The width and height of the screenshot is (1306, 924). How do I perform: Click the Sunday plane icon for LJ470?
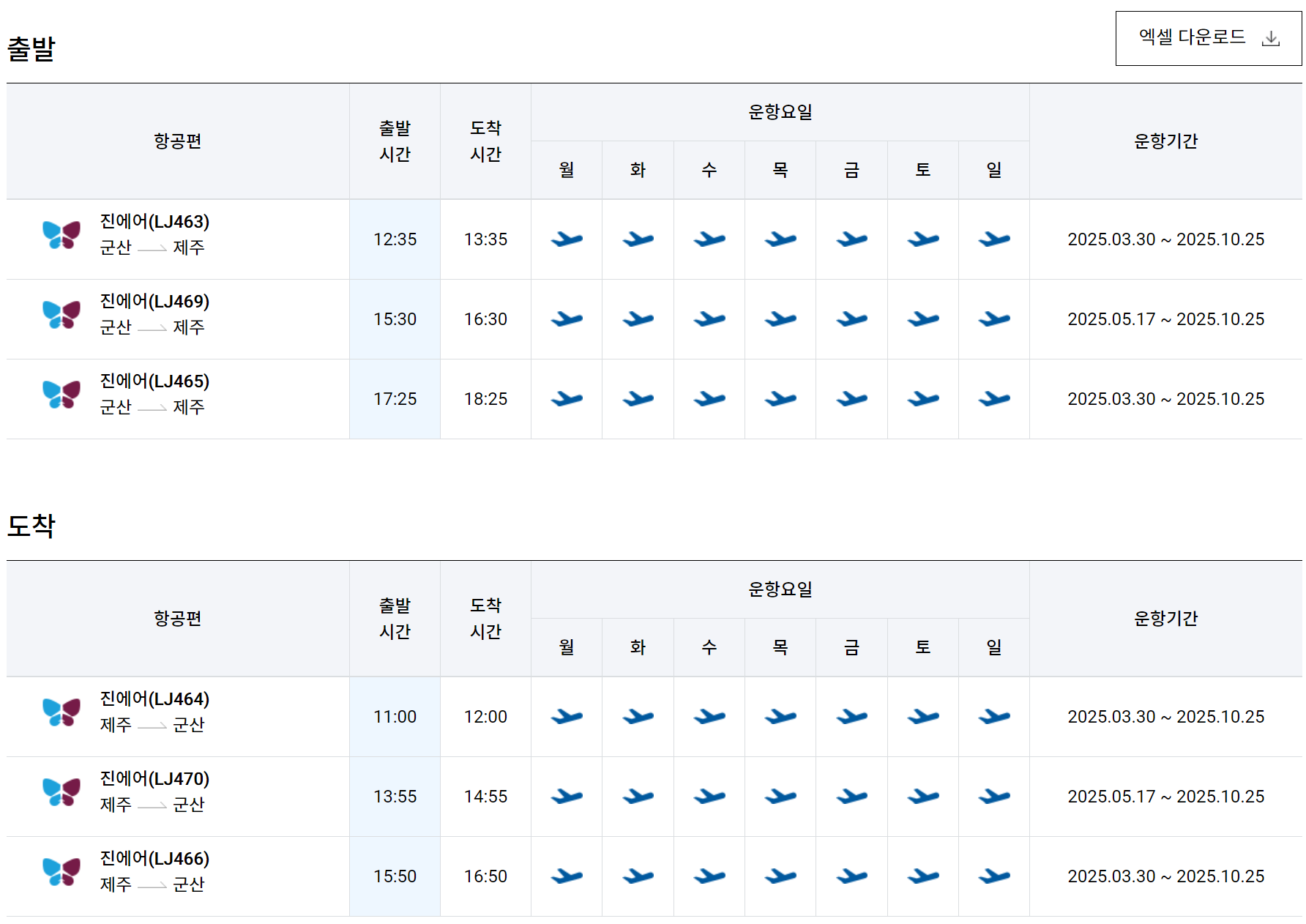tap(994, 796)
